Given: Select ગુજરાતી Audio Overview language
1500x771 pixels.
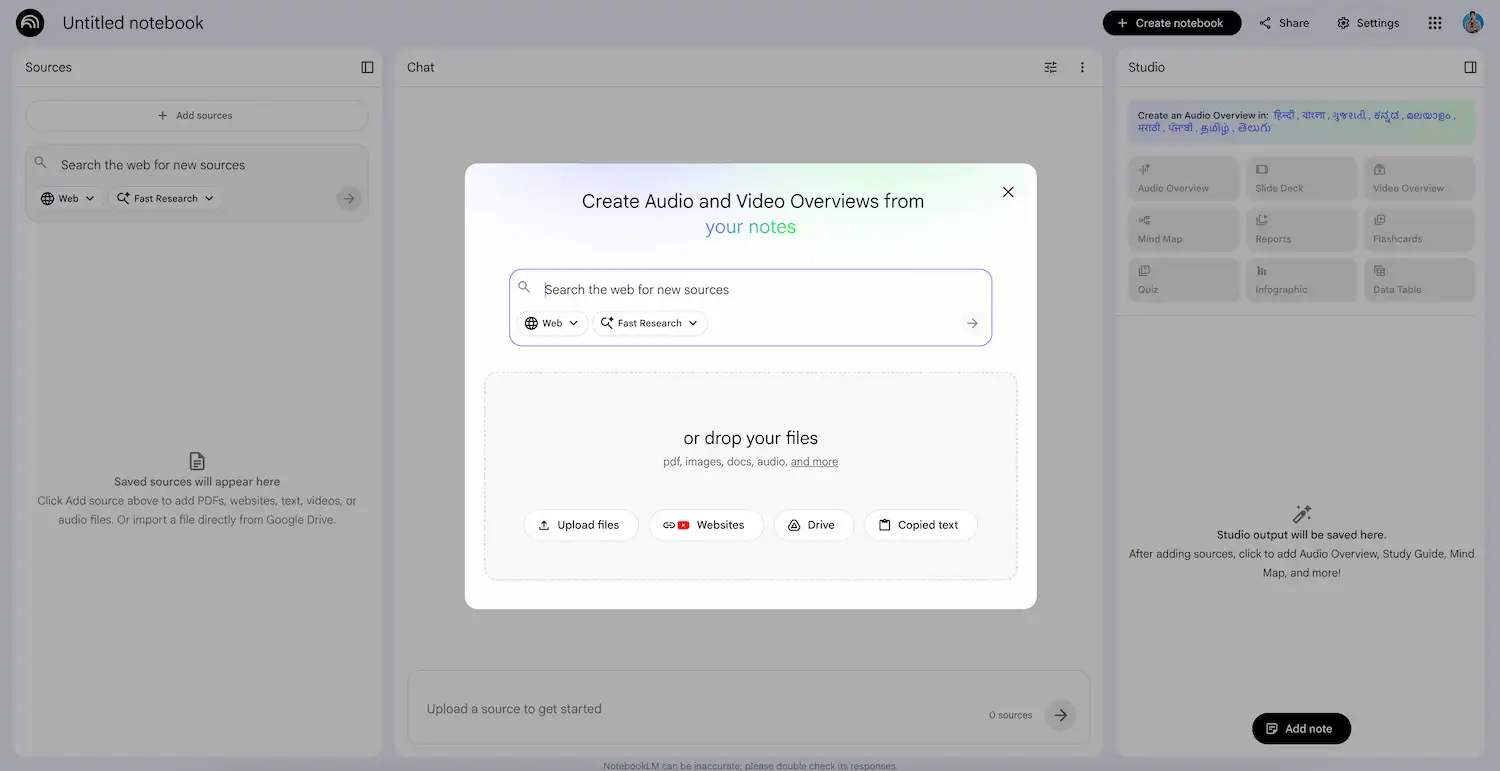Looking at the screenshot, I should (1349, 115).
